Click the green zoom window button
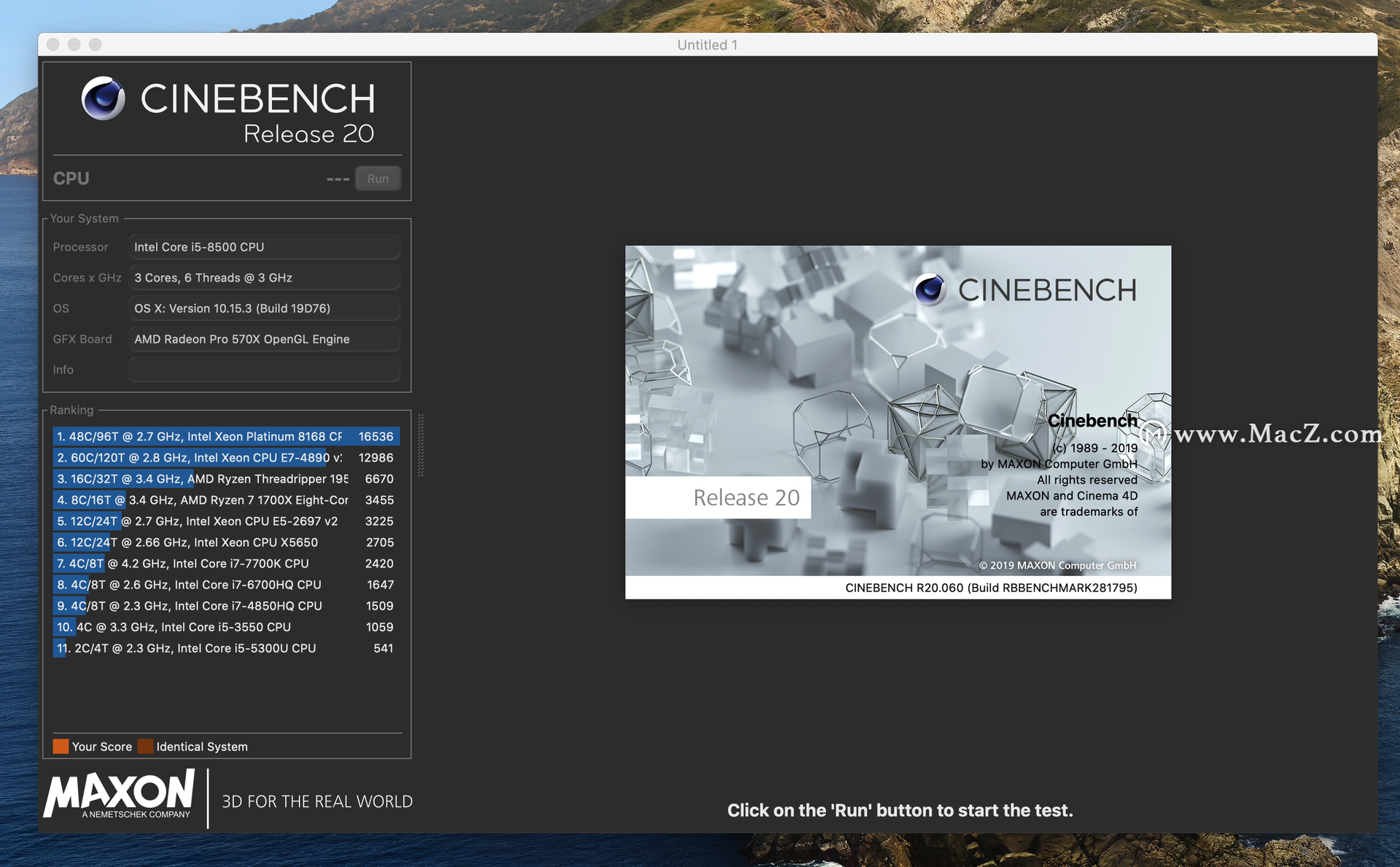1400x867 pixels. [95, 44]
